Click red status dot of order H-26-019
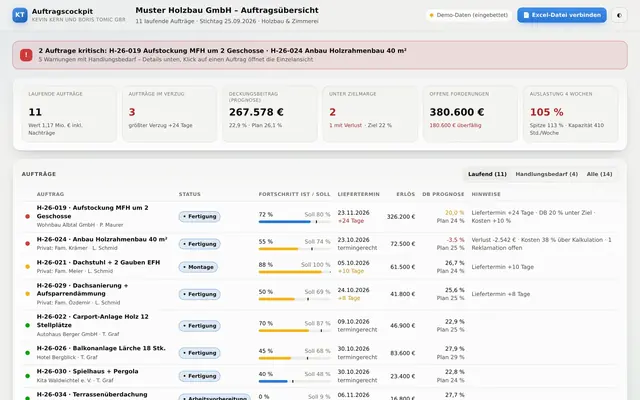Viewport: 640px width, 400px height. 27,216
